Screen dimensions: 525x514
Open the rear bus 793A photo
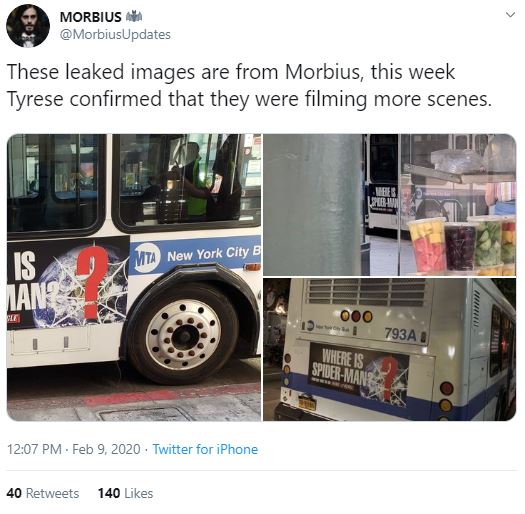390,350
